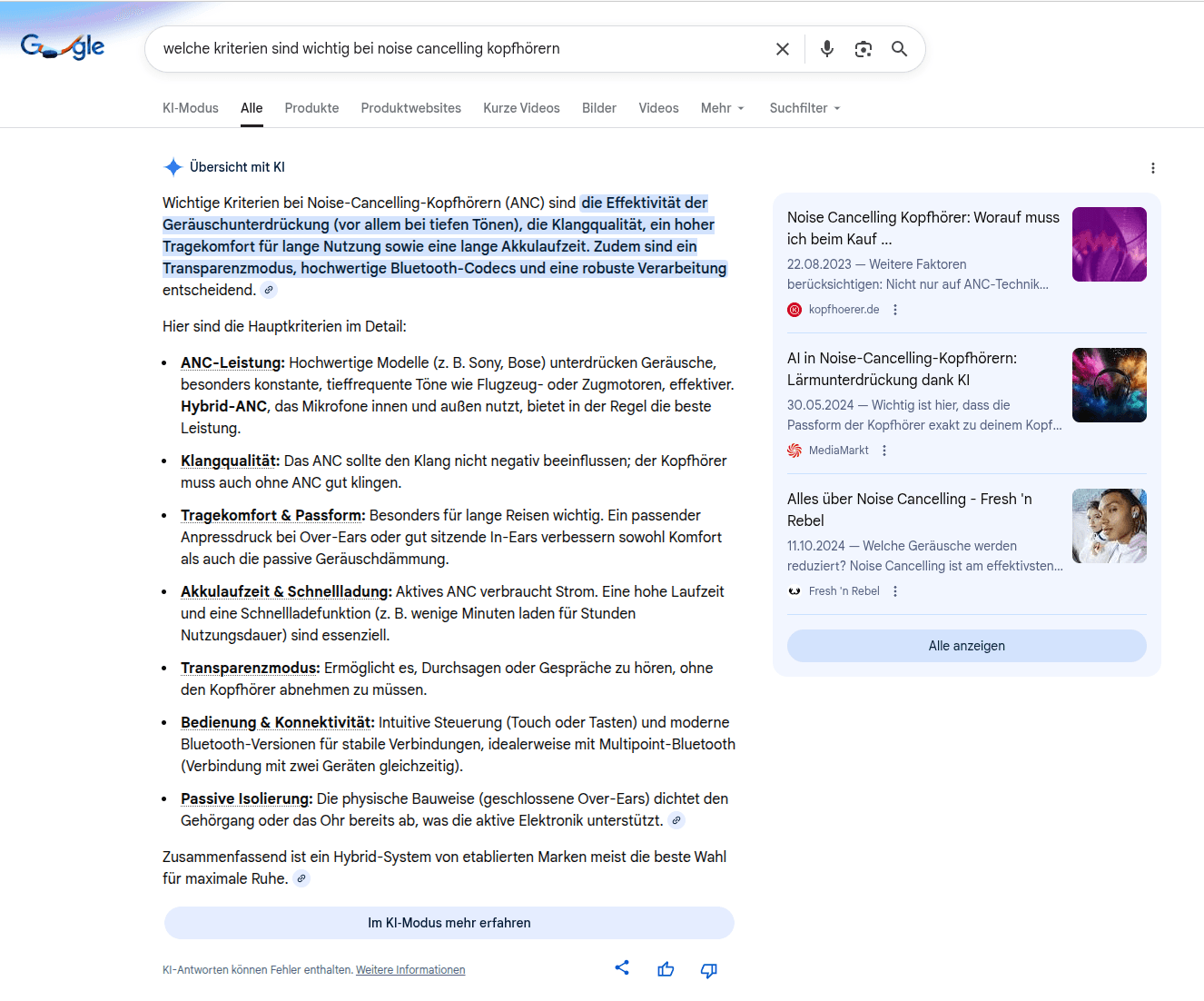Give a thumbs up to the AI answer

666,969
